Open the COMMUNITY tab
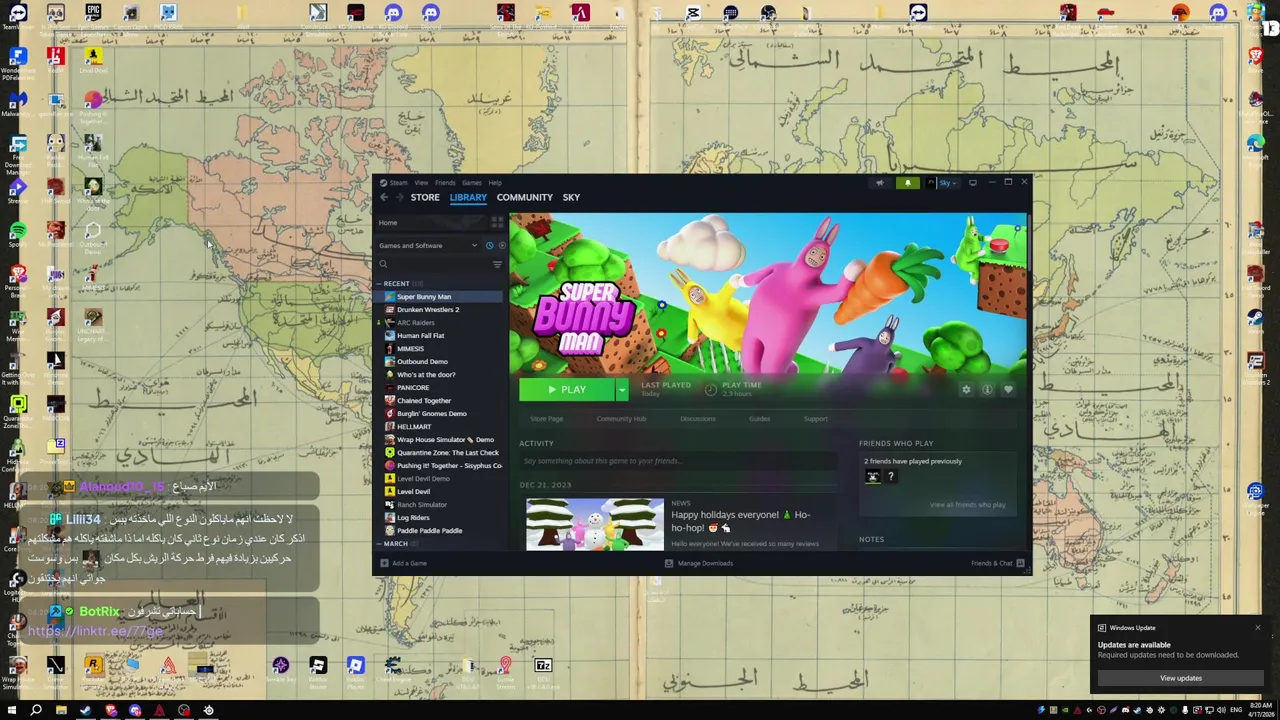This screenshot has height=720, width=1280. tap(525, 197)
